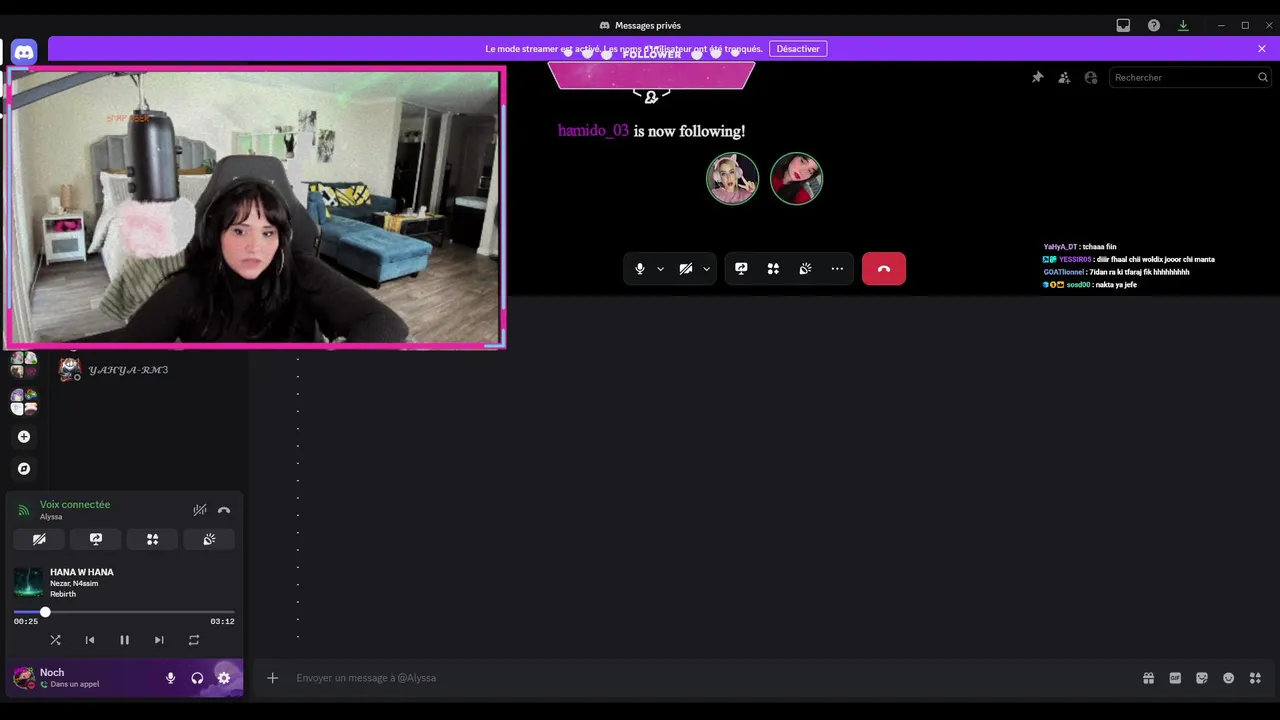The width and height of the screenshot is (1280, 720).
Task: Click the Désactiver streamer mode button
Action: 798,49
